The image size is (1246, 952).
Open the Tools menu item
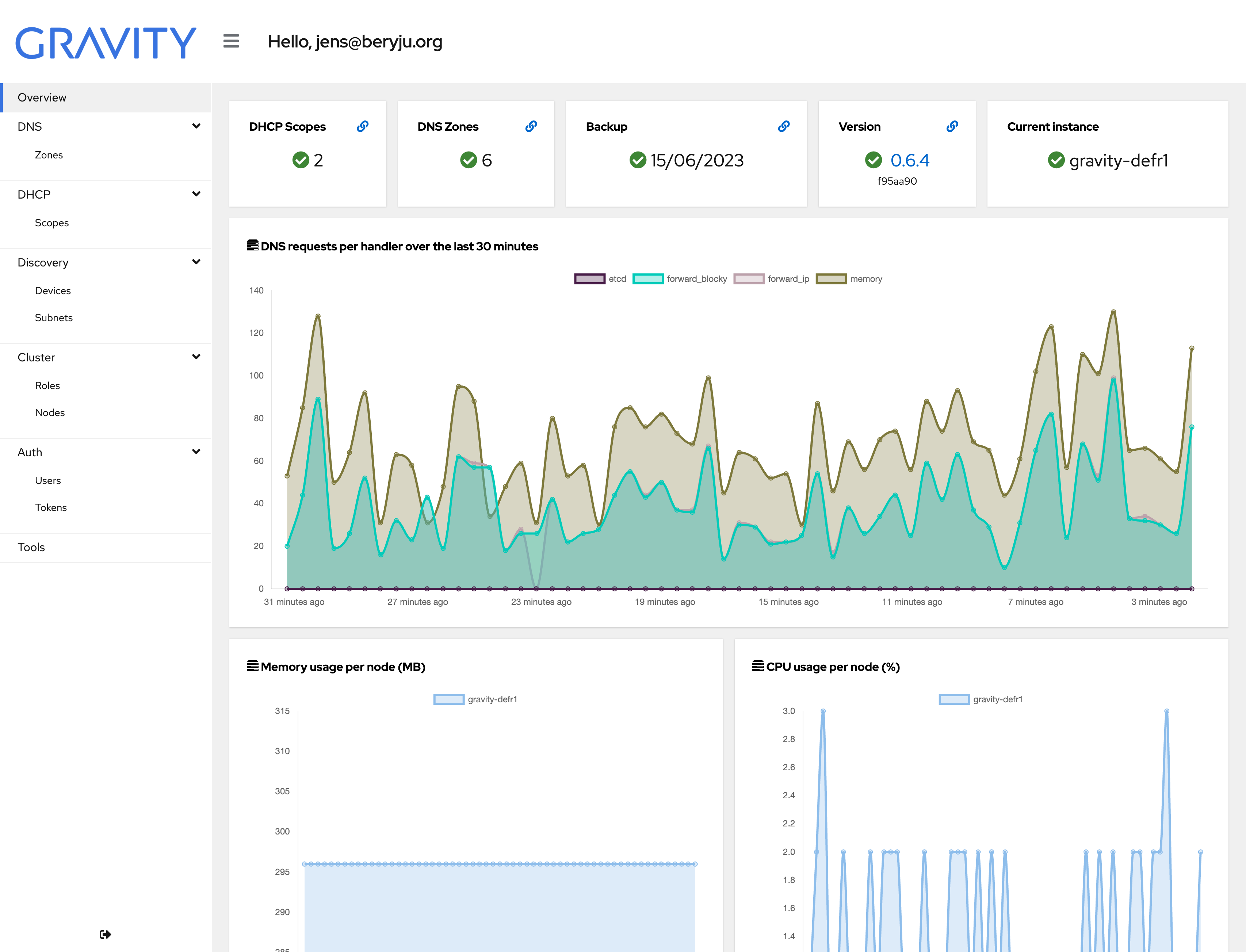pos(31,547)
